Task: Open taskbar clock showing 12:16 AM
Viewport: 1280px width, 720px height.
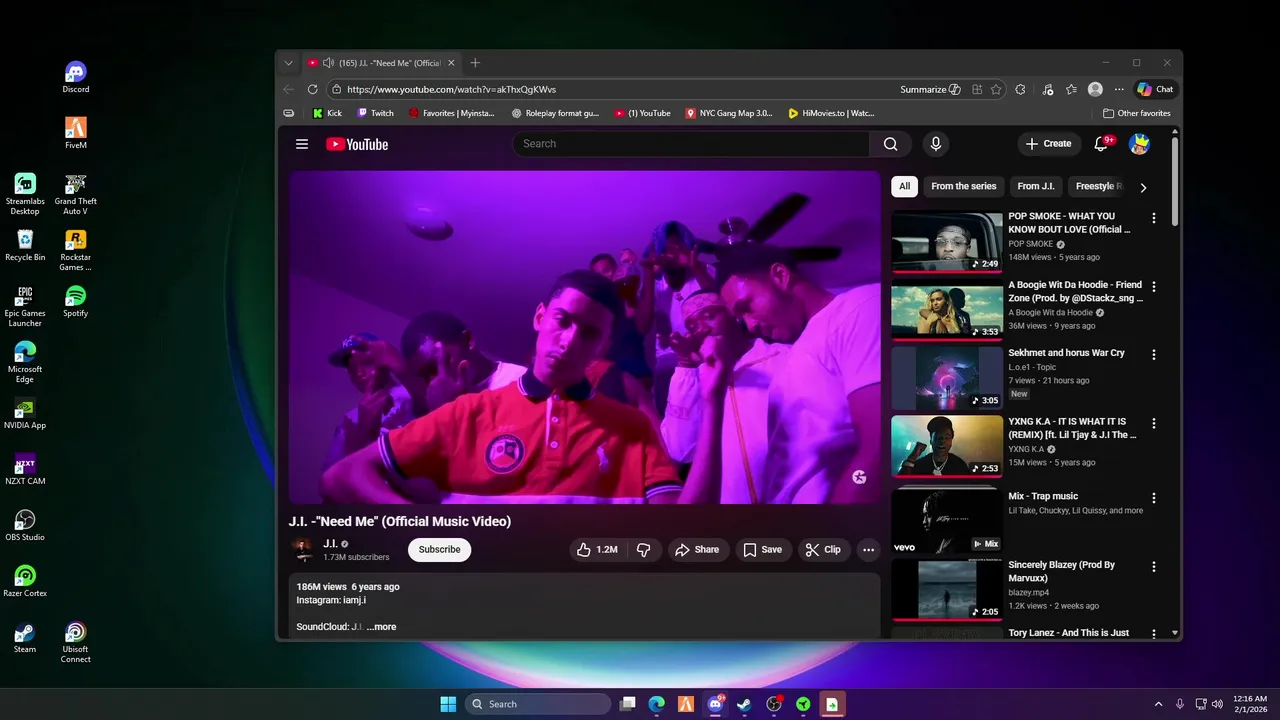Action: tap(1250, 704)
